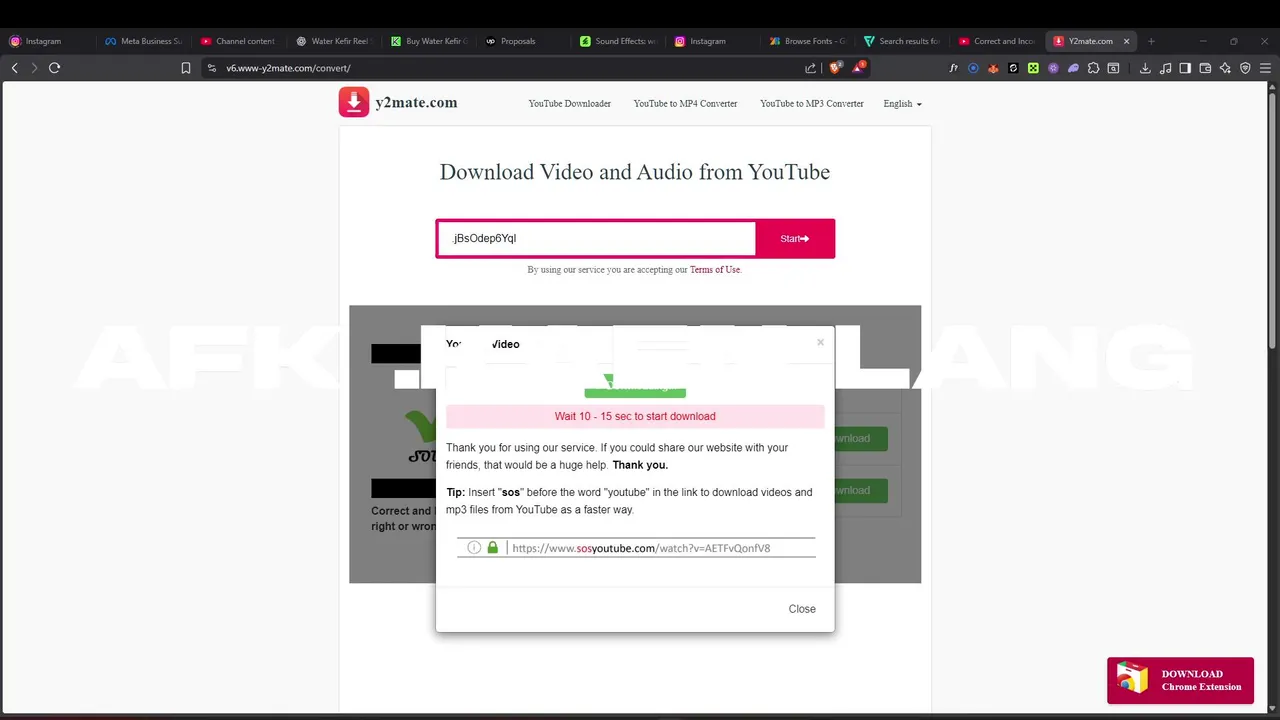
Task: Click the page vertical scrollbar
Action: (1273, 220)
